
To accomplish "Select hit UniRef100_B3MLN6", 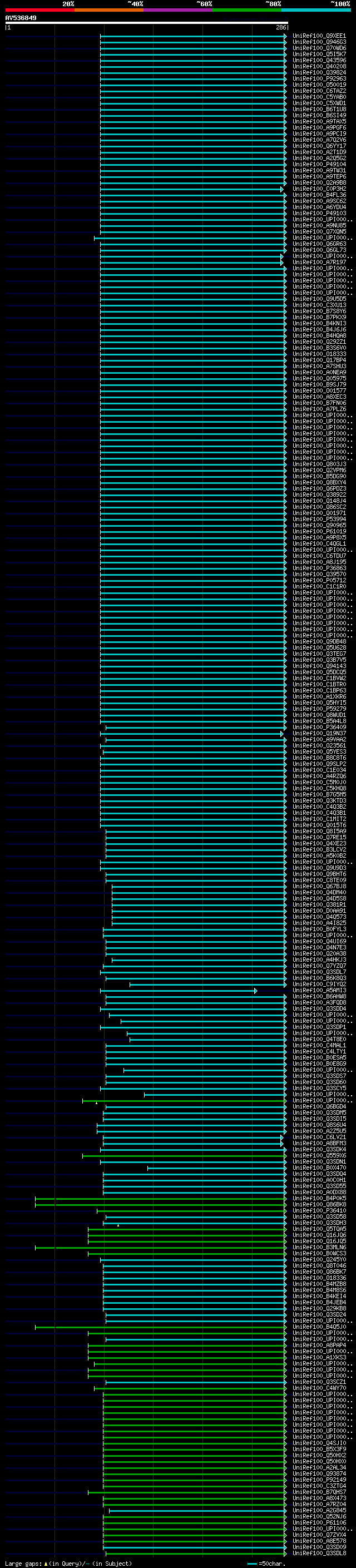I will point(319,1247).
